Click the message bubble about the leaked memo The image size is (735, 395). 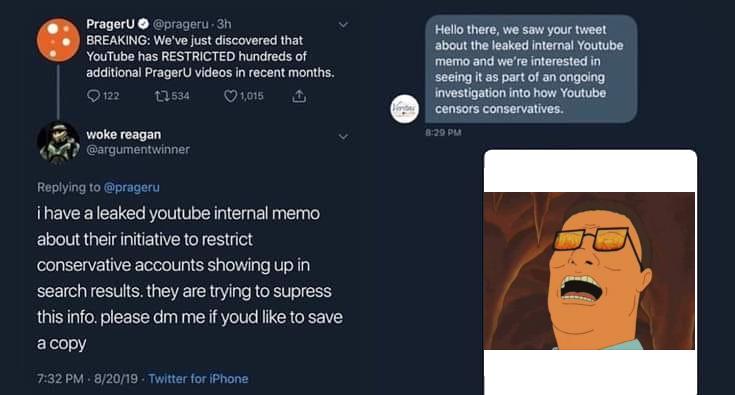(531, 69)
